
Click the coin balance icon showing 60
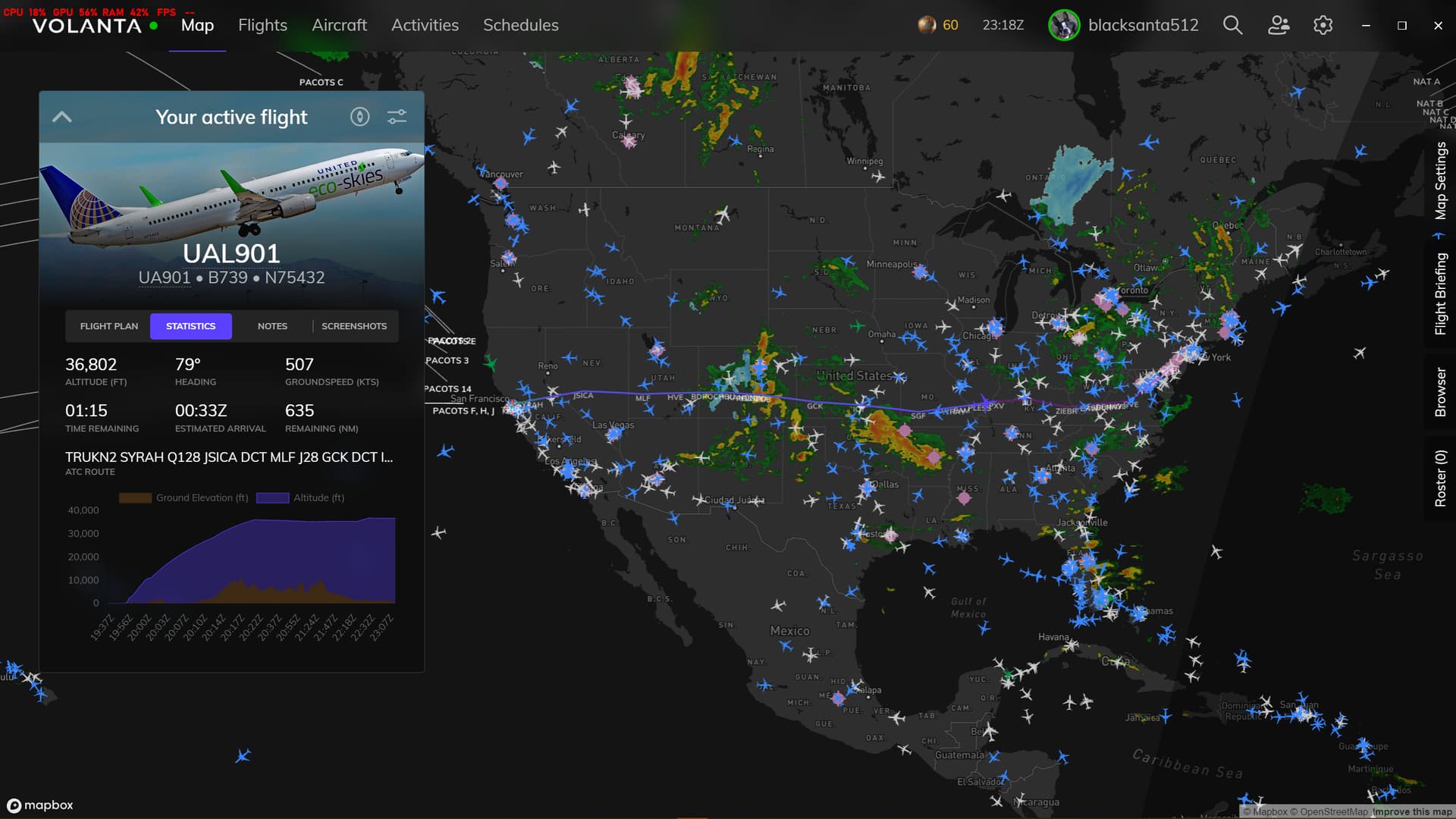click(927, 25)
